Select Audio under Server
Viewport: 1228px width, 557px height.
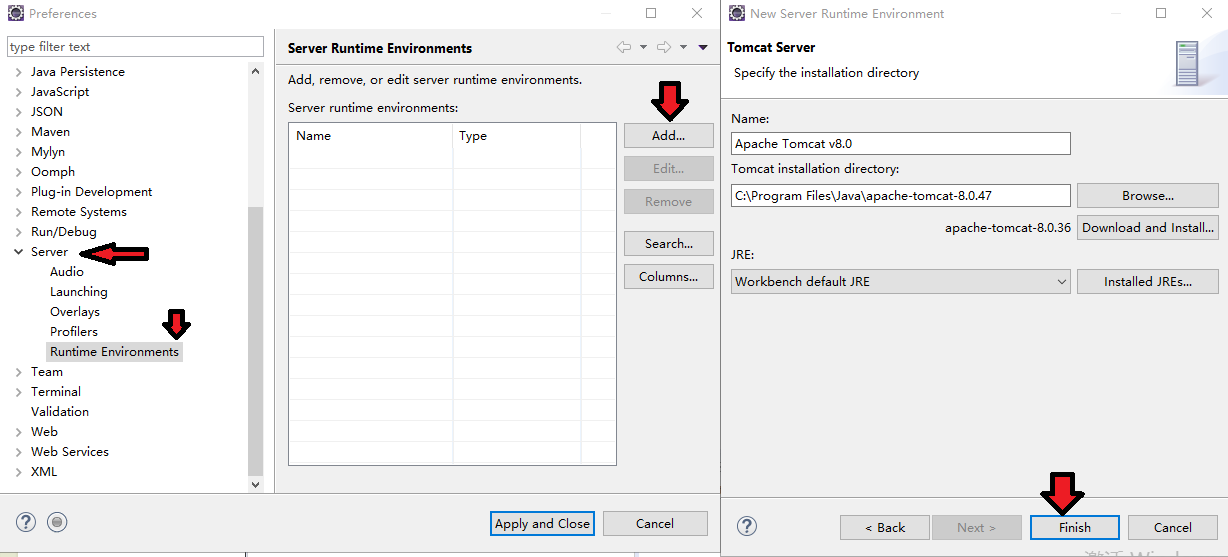pyautogui.click(x=67, y=272)
